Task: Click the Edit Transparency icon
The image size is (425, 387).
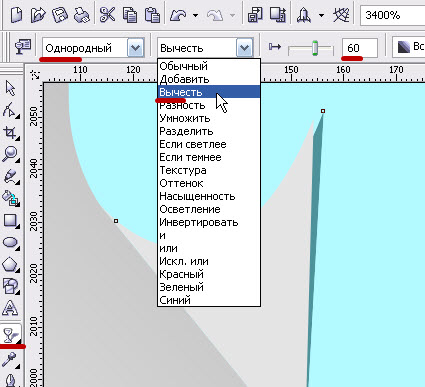Action: click(x=23, y=46)
